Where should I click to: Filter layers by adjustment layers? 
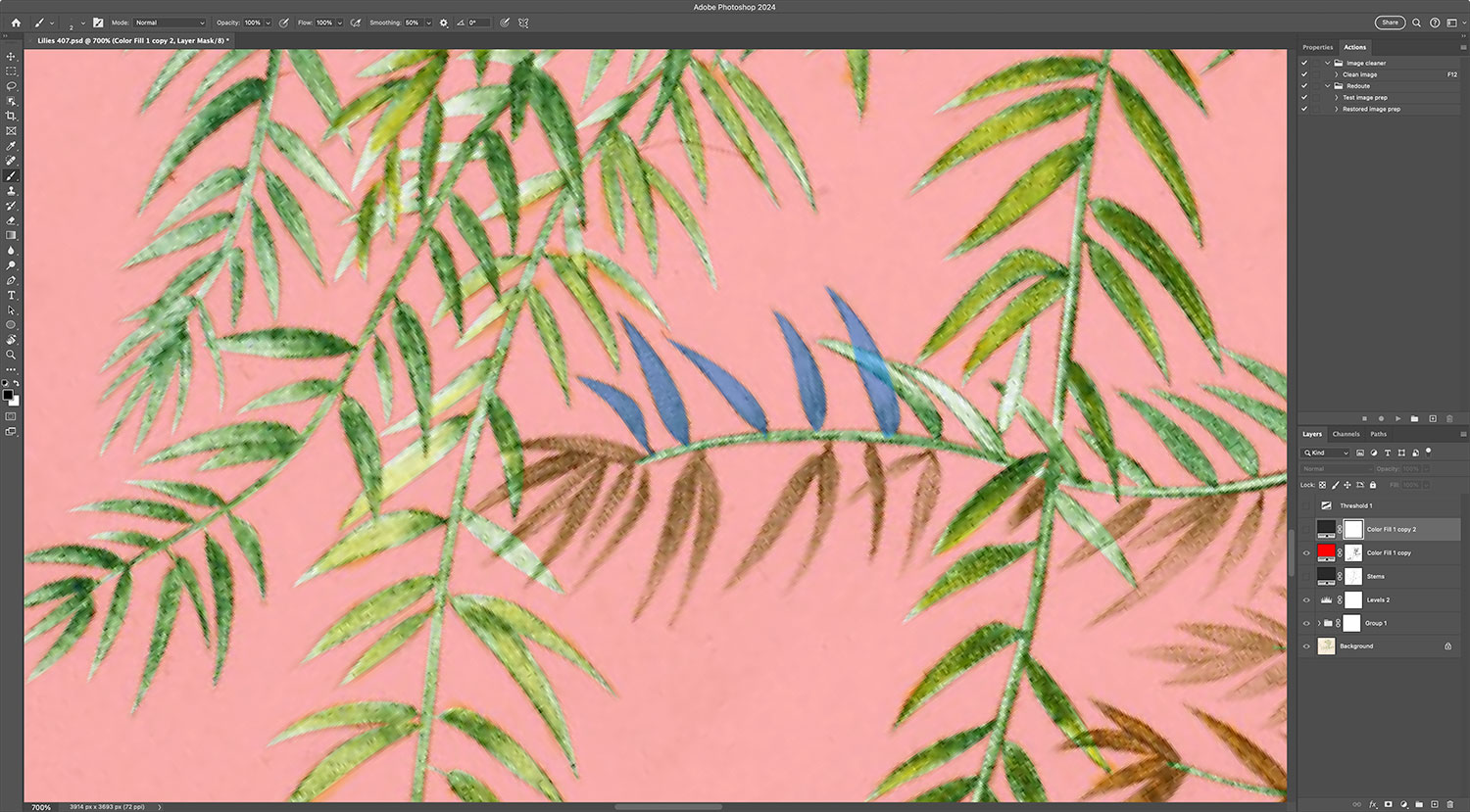pyautogui.click(x=1374, y=453)
